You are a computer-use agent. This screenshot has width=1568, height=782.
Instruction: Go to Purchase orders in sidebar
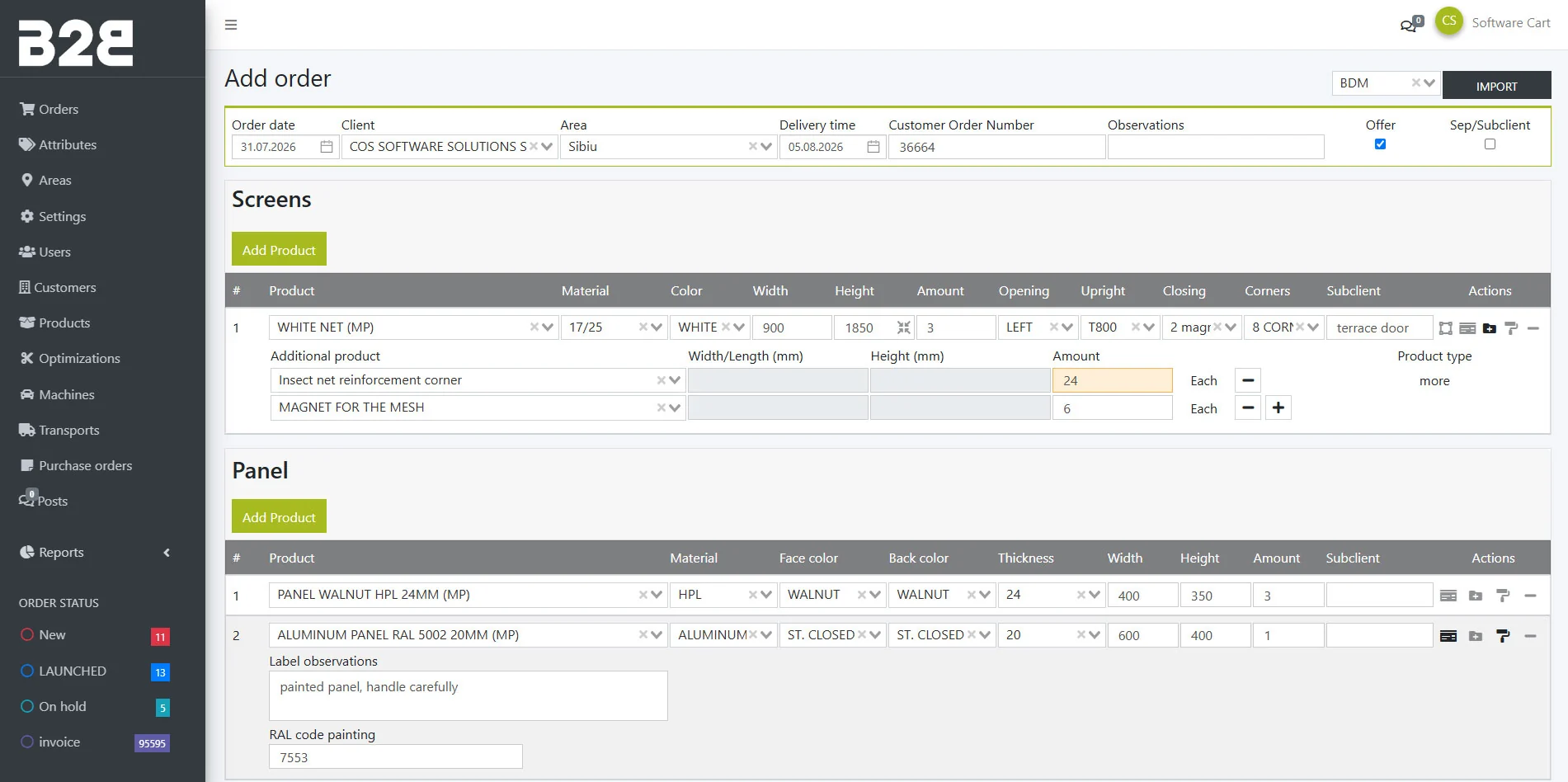coord(85,465)
